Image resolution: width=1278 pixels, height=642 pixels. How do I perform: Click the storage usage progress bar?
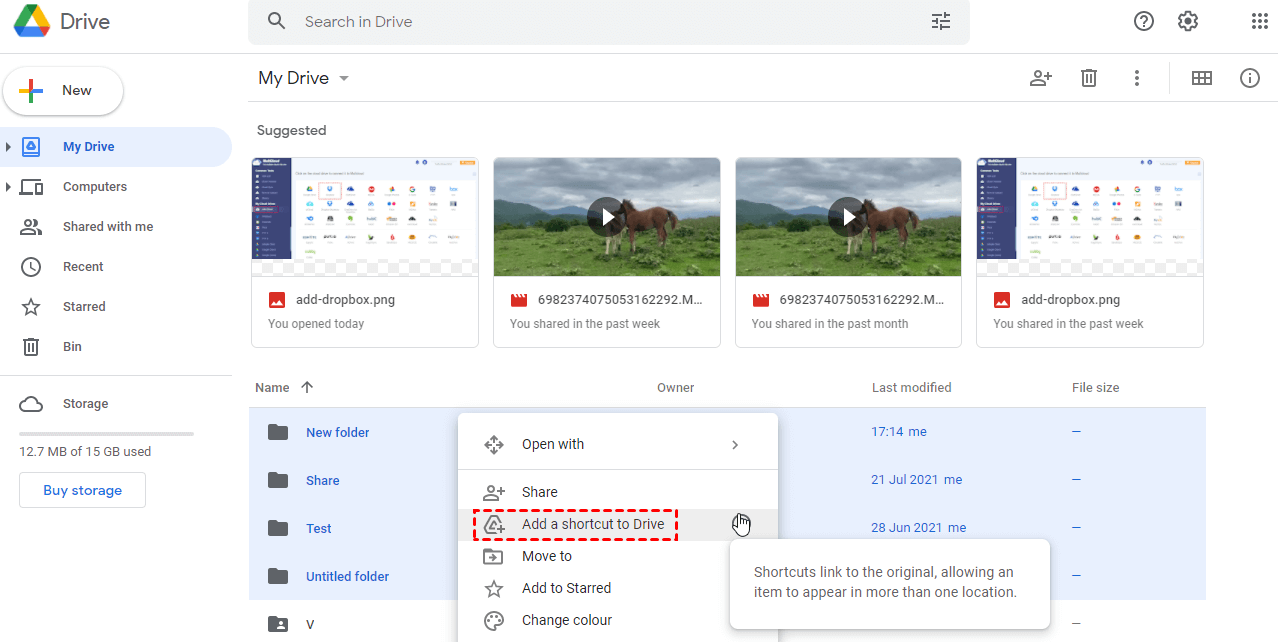105,433
